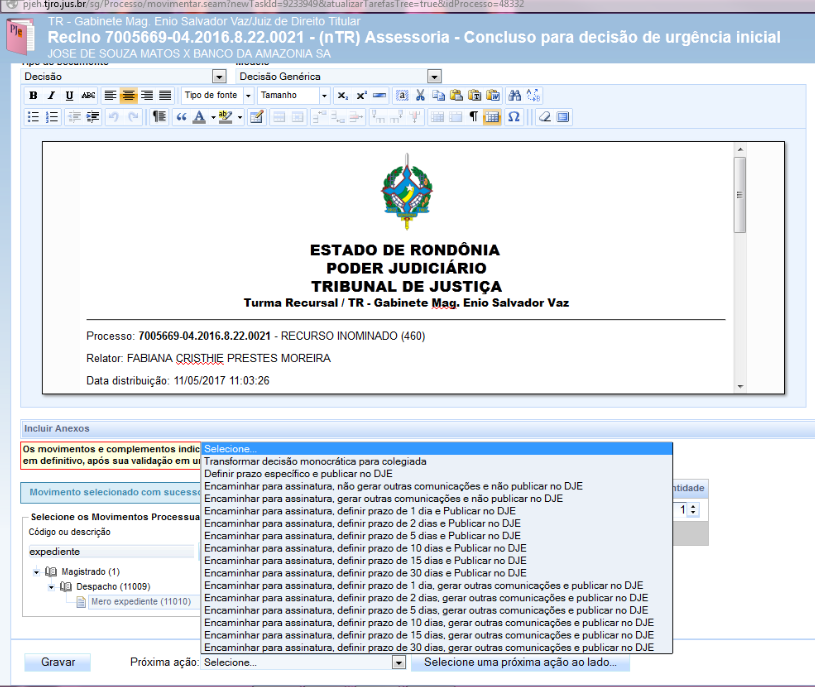Toggle center alignment

[x=128, y=95]
